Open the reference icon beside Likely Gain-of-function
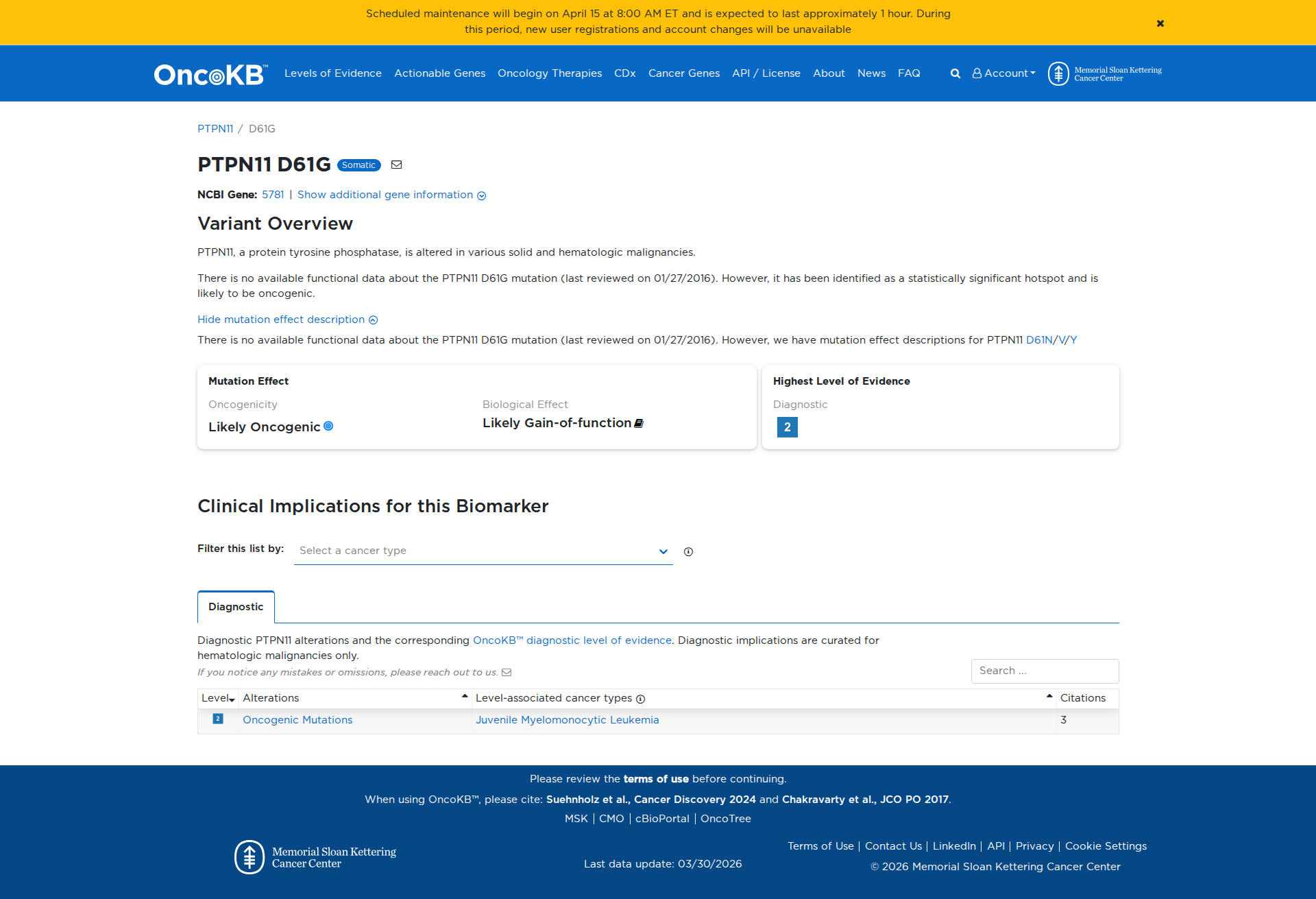The height and width of the screenshot is (899, 1316). coord(638,423)
